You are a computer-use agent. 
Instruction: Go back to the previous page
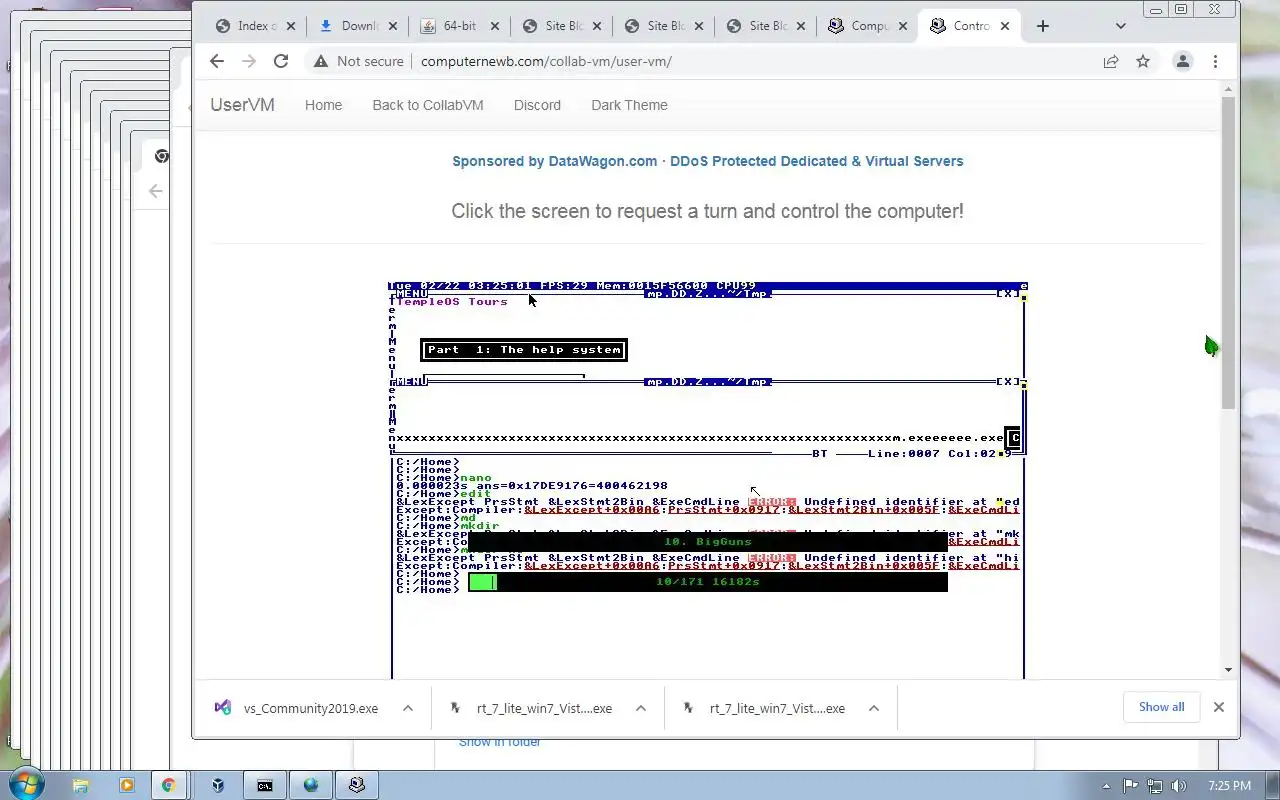click(x=217, y=61)
